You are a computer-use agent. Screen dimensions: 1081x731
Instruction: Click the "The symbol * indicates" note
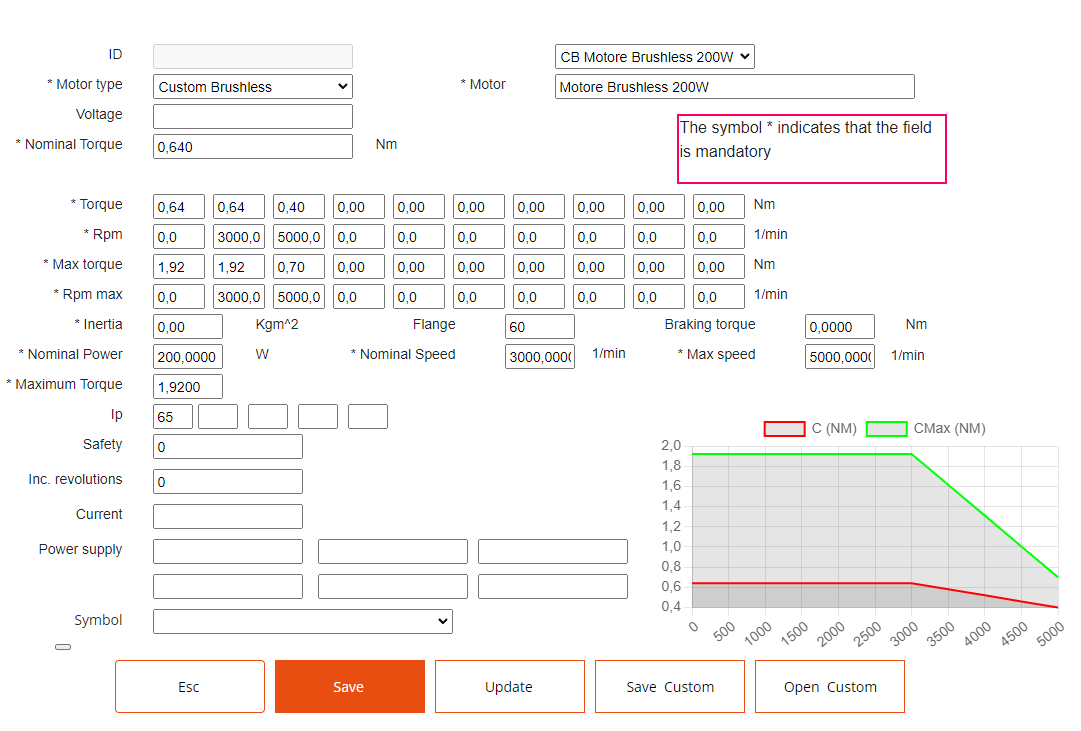(811, 149)
